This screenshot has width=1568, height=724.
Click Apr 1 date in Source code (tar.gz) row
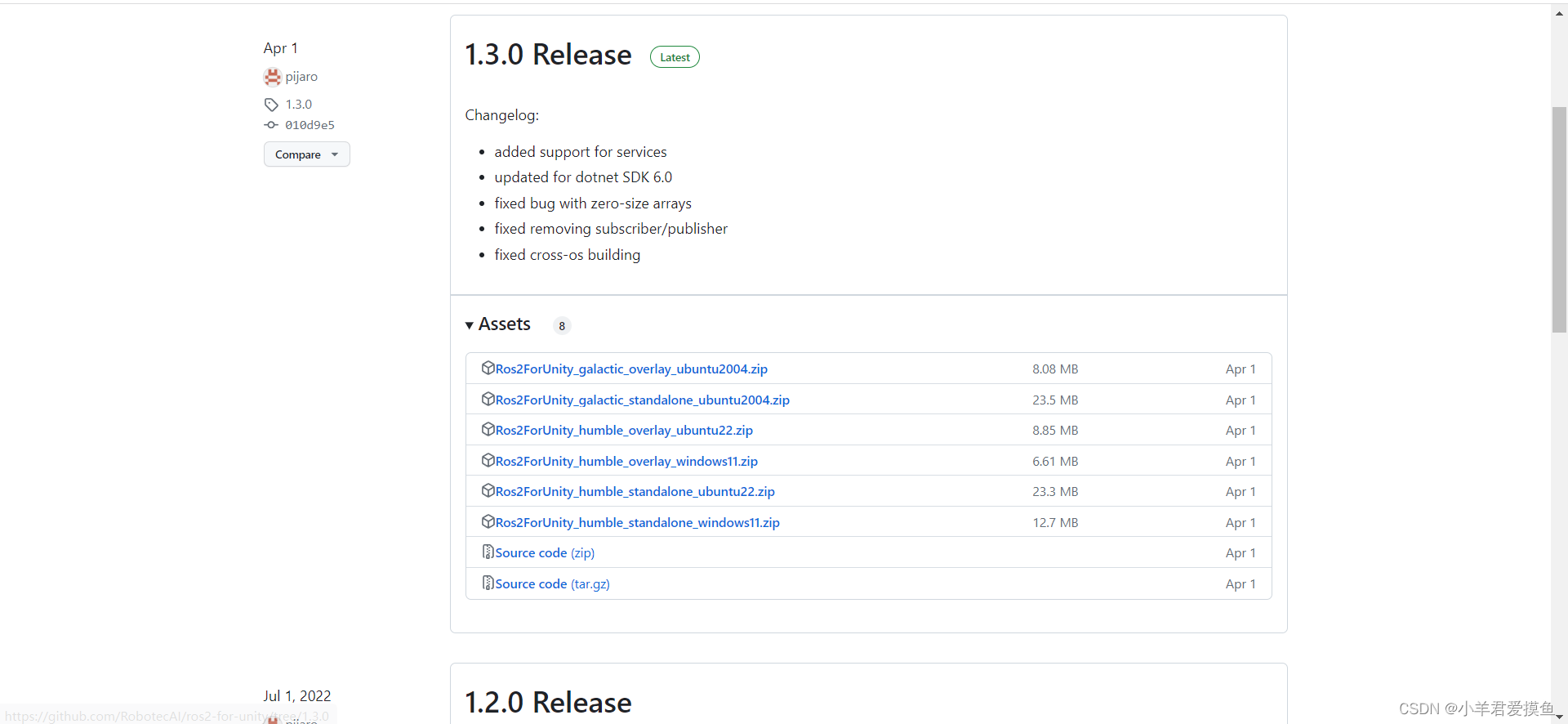pyautogui.click(x=1241, y=584)
